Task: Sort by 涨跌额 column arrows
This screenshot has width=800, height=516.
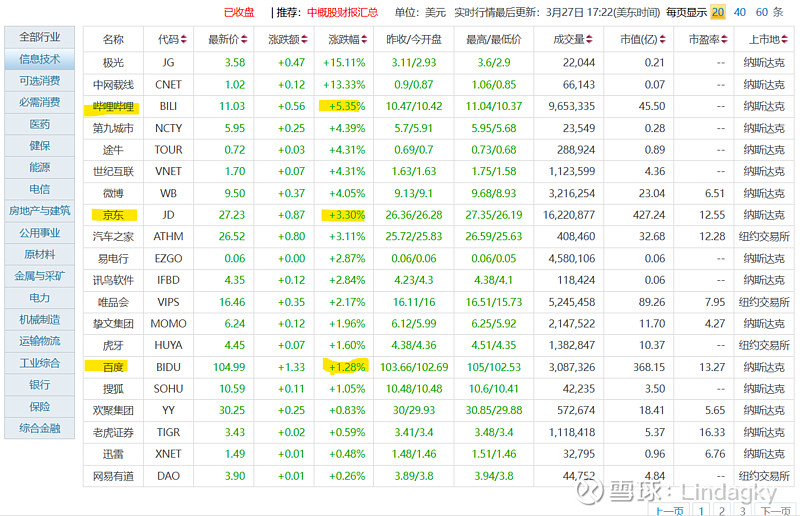Action: (305, 39)
